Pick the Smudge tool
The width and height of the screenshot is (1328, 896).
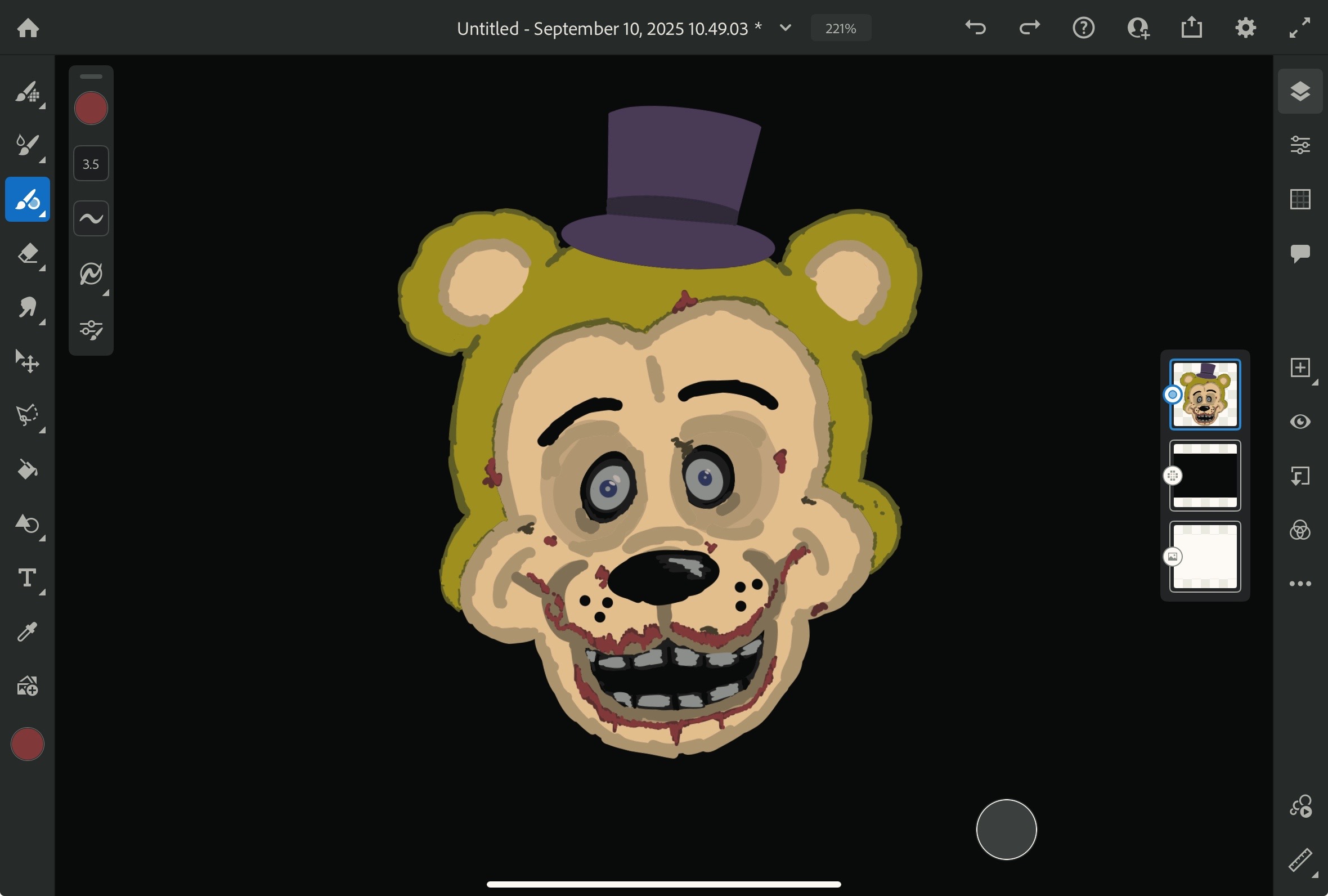[x=28, y=307]
